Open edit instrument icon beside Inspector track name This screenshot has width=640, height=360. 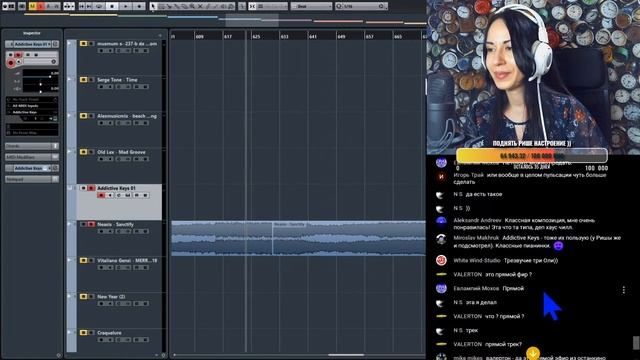pyautogui.click(x=56, y=44)
